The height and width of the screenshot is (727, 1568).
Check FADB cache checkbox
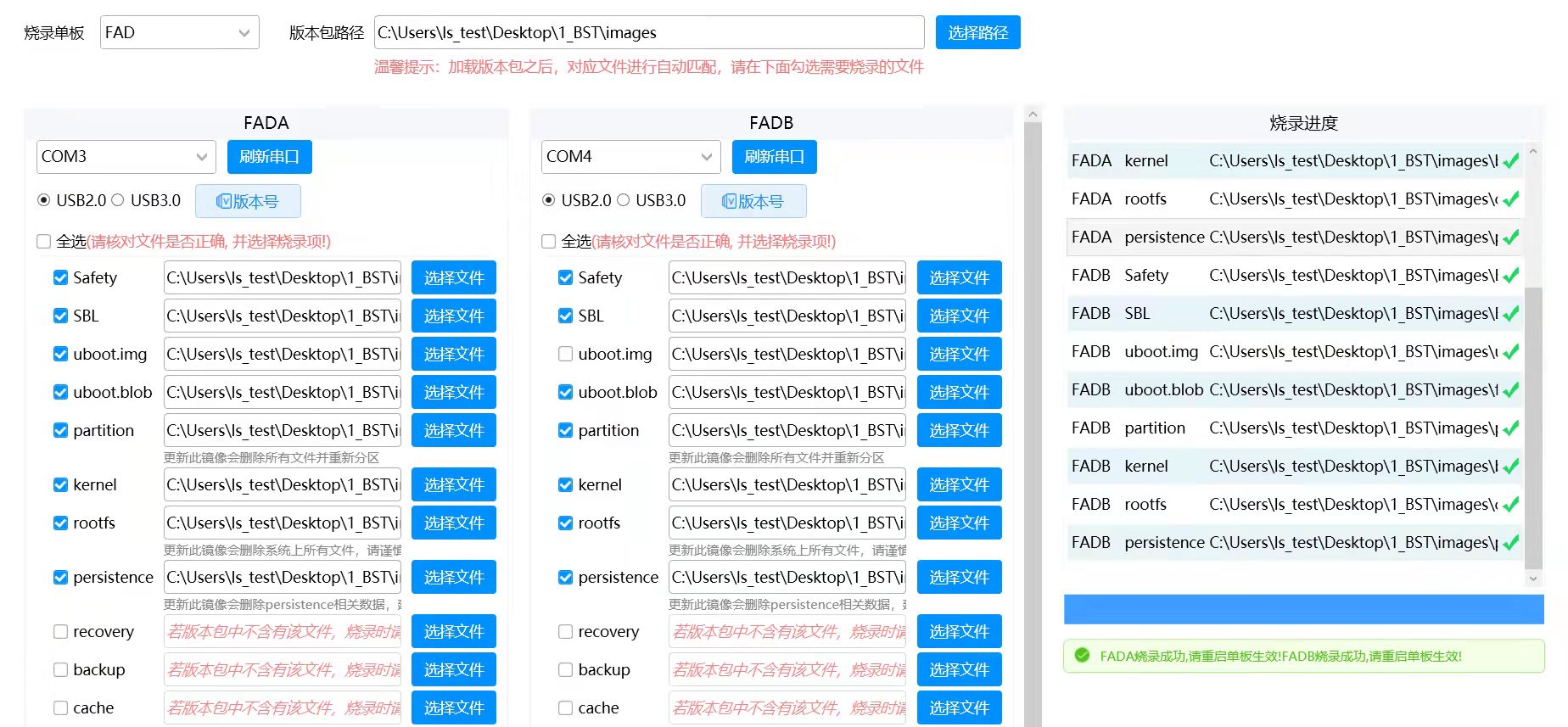(x=565, y=707)
